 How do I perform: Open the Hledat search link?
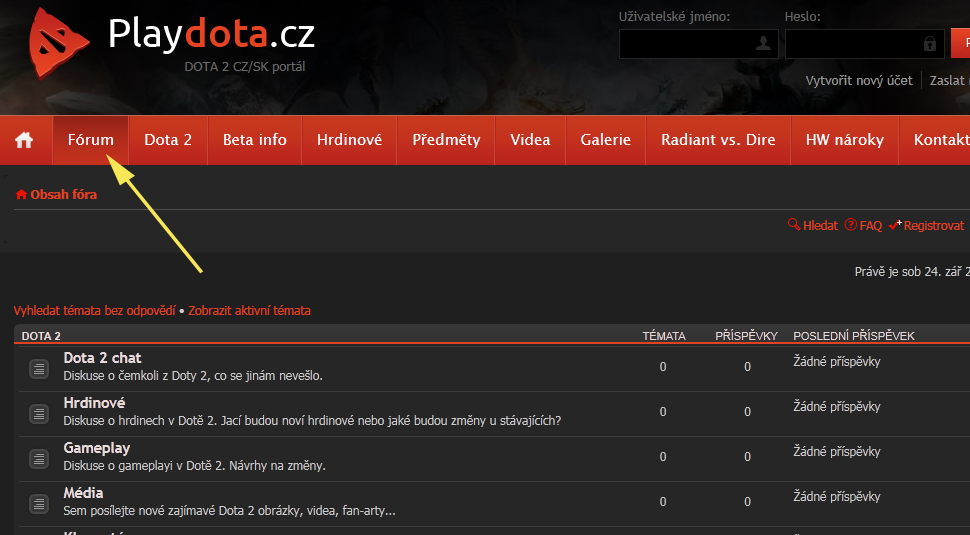tap(820, 226)
